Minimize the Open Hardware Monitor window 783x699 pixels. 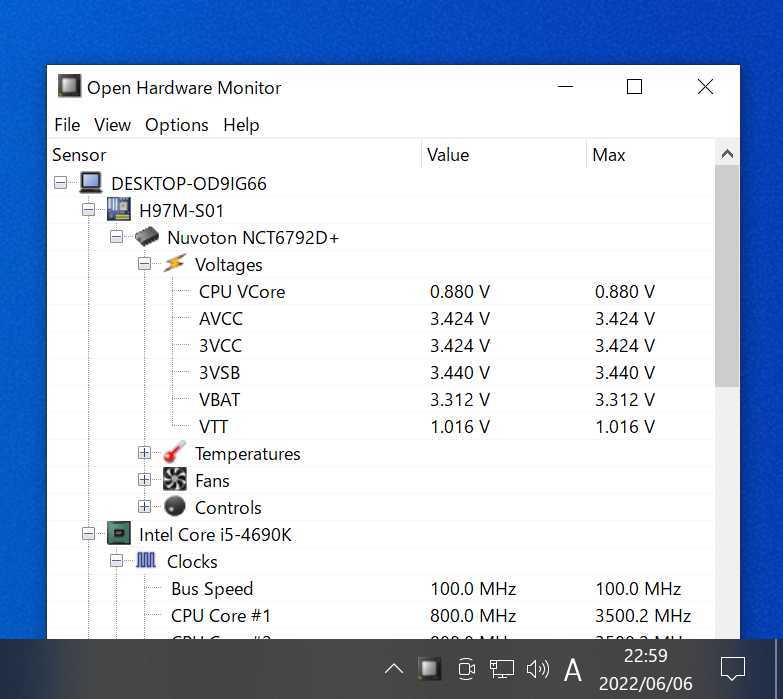pos(565,86)
